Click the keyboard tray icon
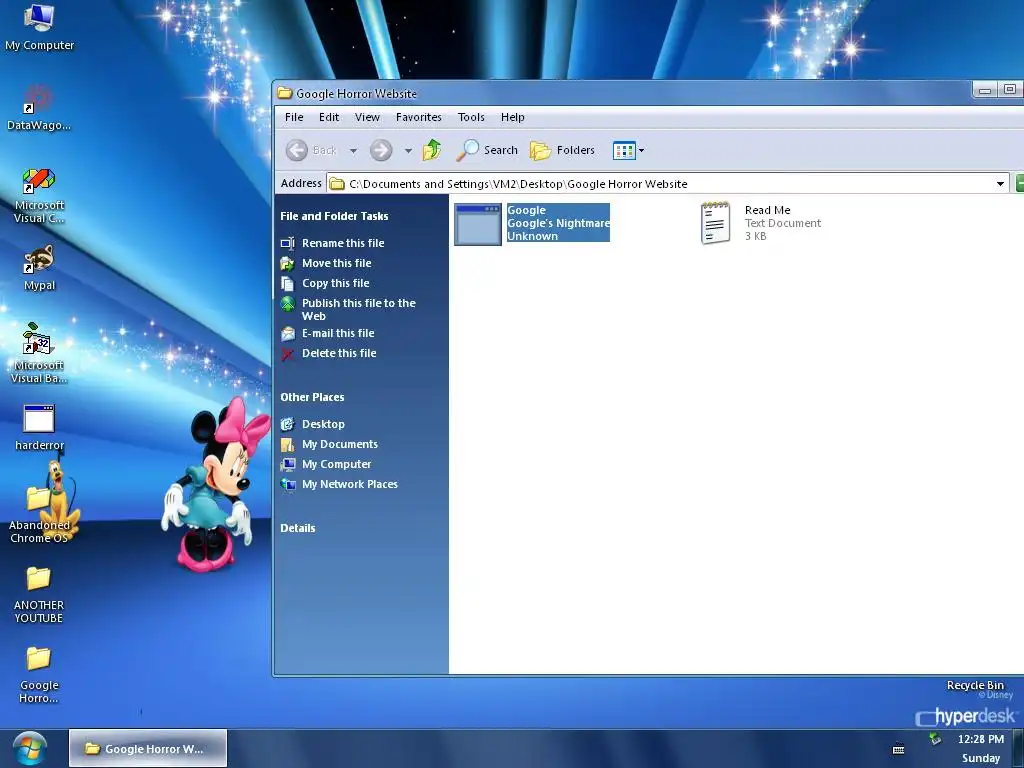1024x768 pixels. (x=899, y=748)
